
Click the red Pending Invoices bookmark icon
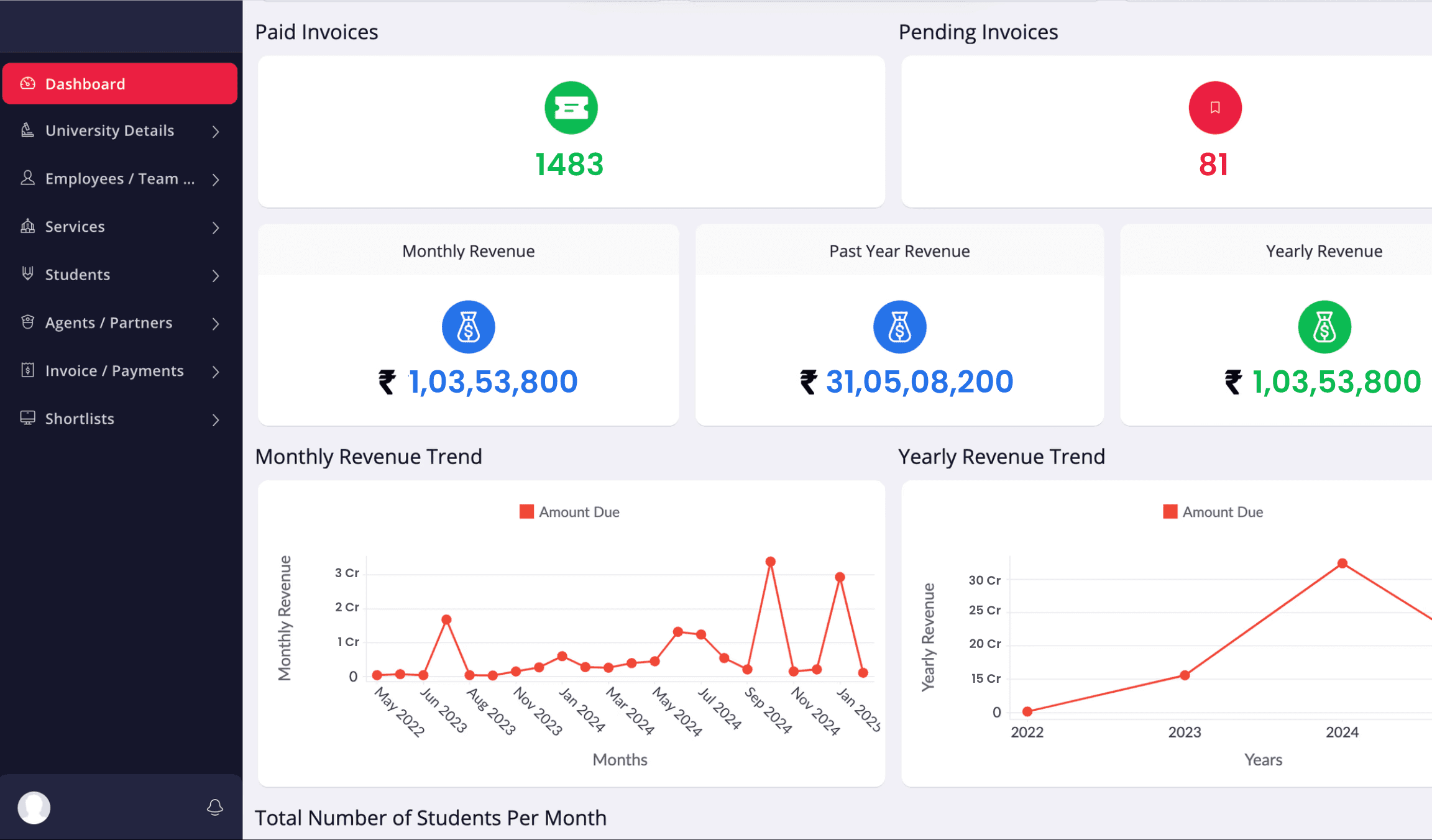(1214, 108)
